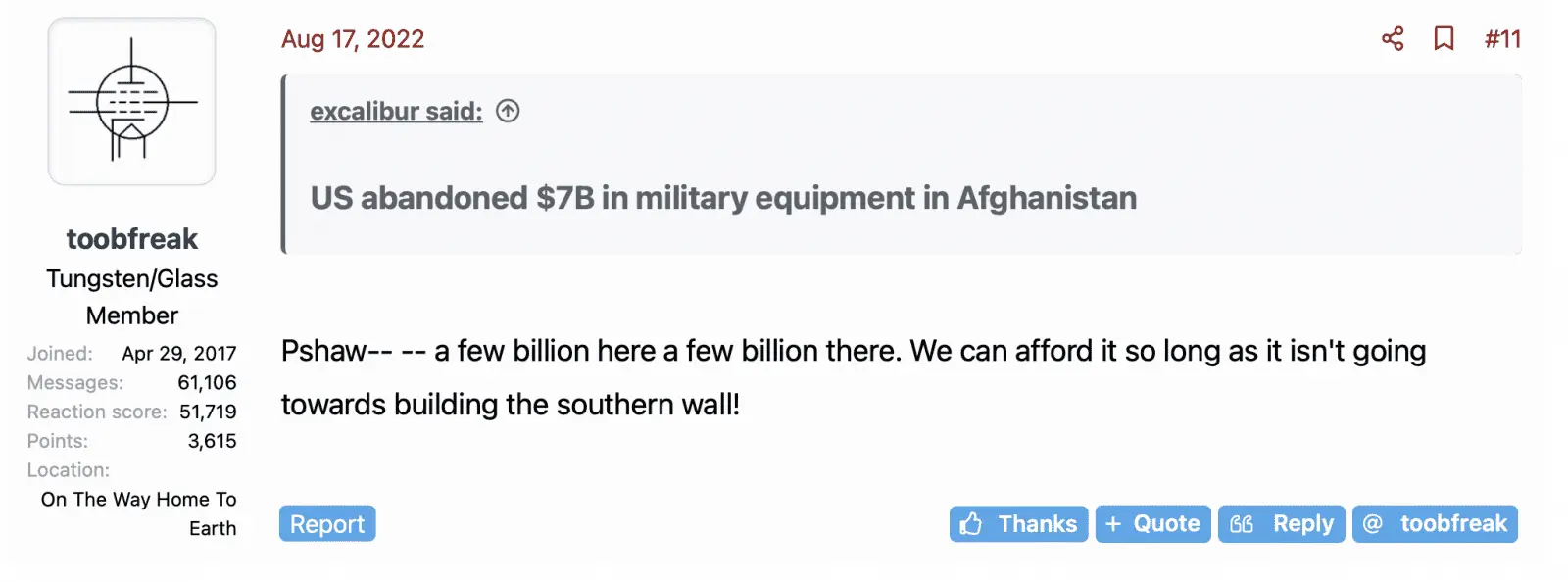The height and width of the screenshot is (582, 1568).
Task: Click the share post icon
Action: pyautogui.click(x=1392, y=39)
